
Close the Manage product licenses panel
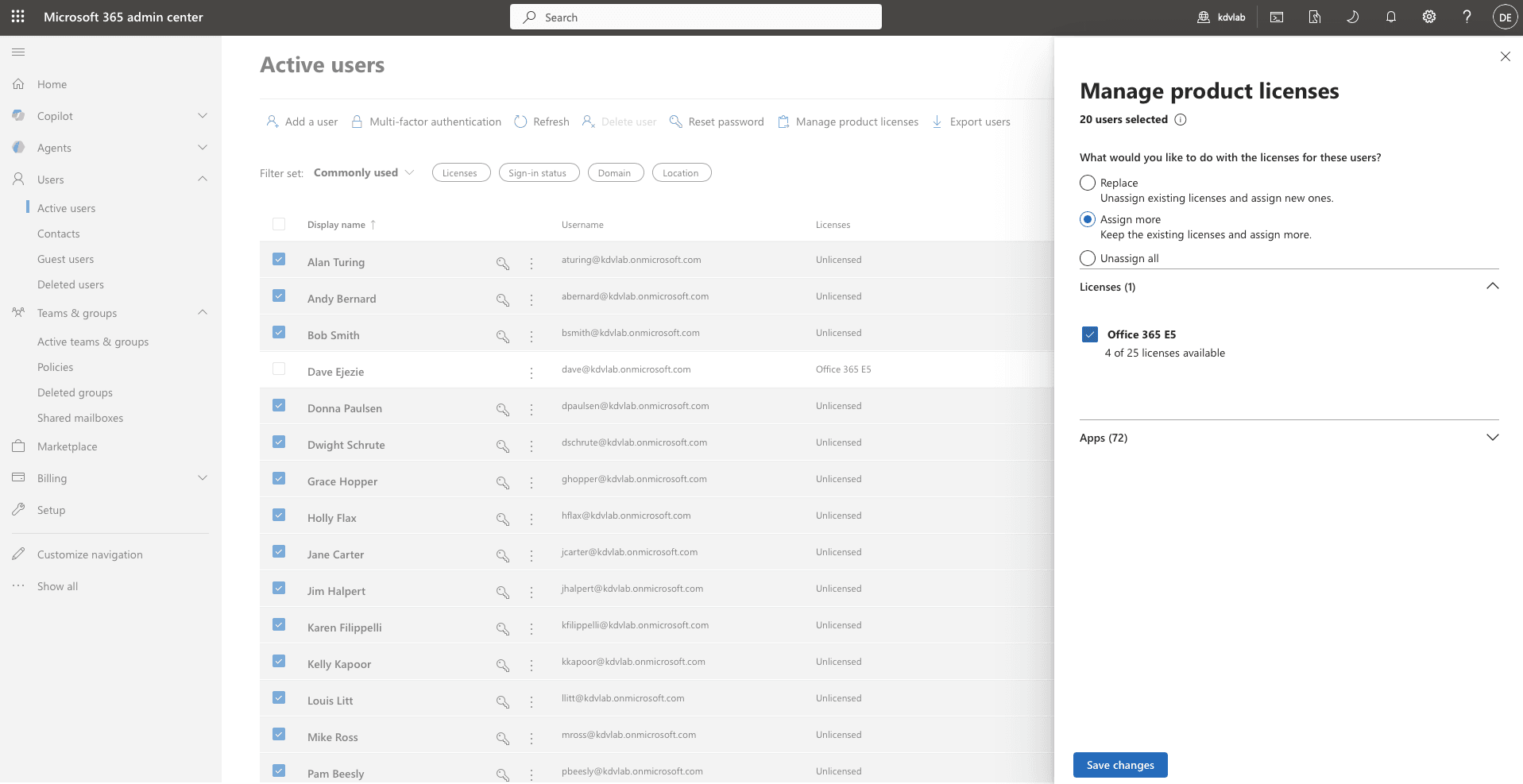point(1505,56)
